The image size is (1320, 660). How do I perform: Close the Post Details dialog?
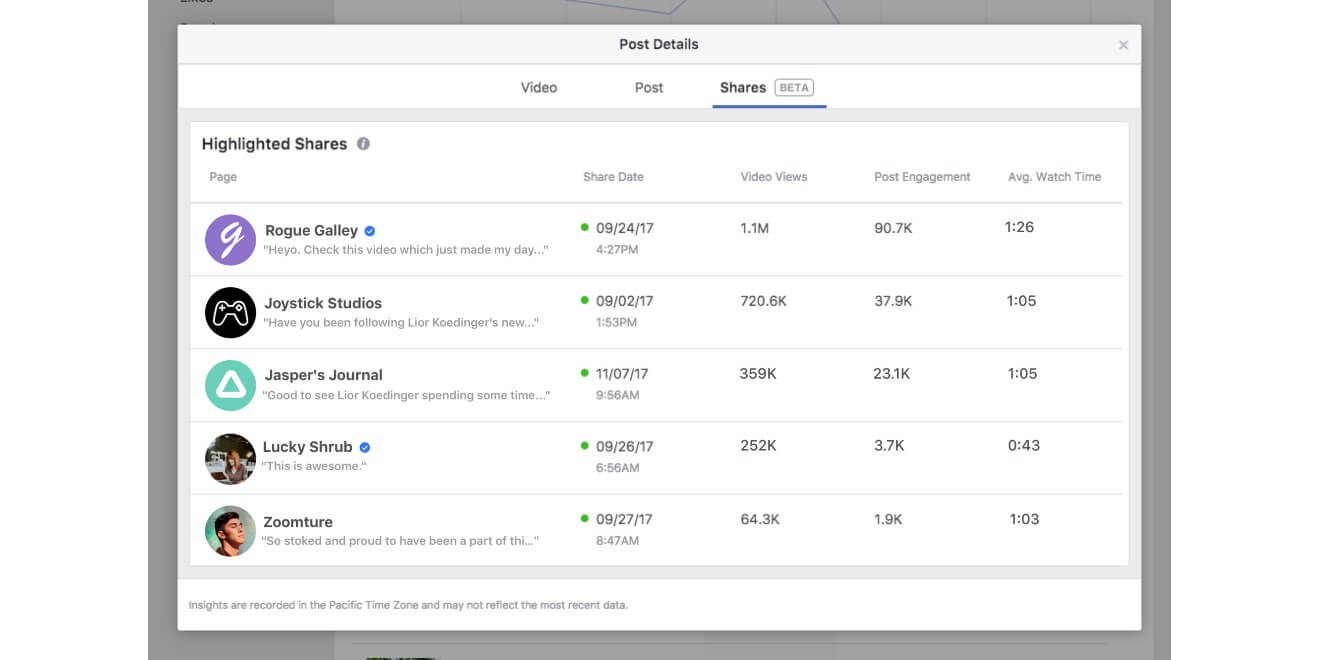(x=1123, y=45)
